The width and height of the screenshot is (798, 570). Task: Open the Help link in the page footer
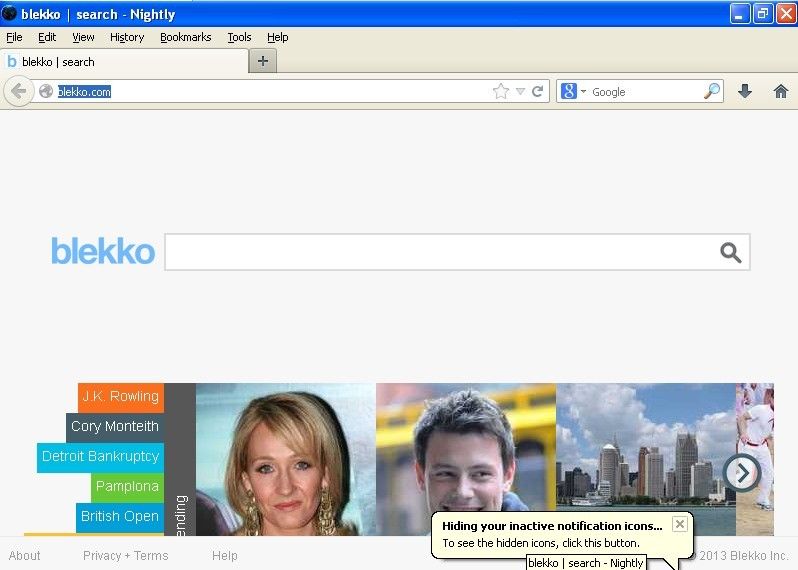(224, 555)
